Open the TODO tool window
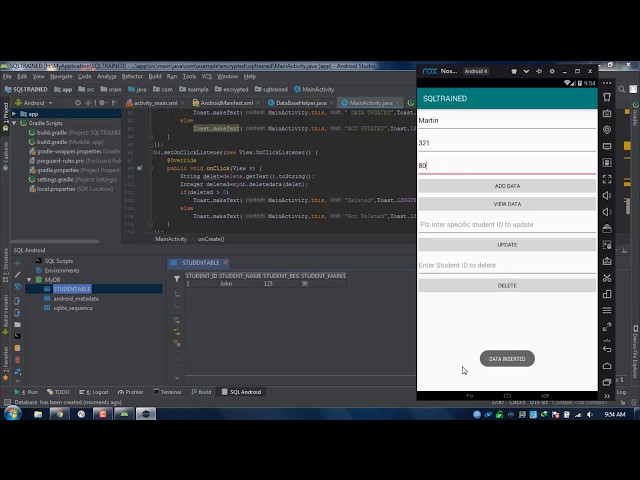Screen dimensions: 640x480 [x=58, y=392]
